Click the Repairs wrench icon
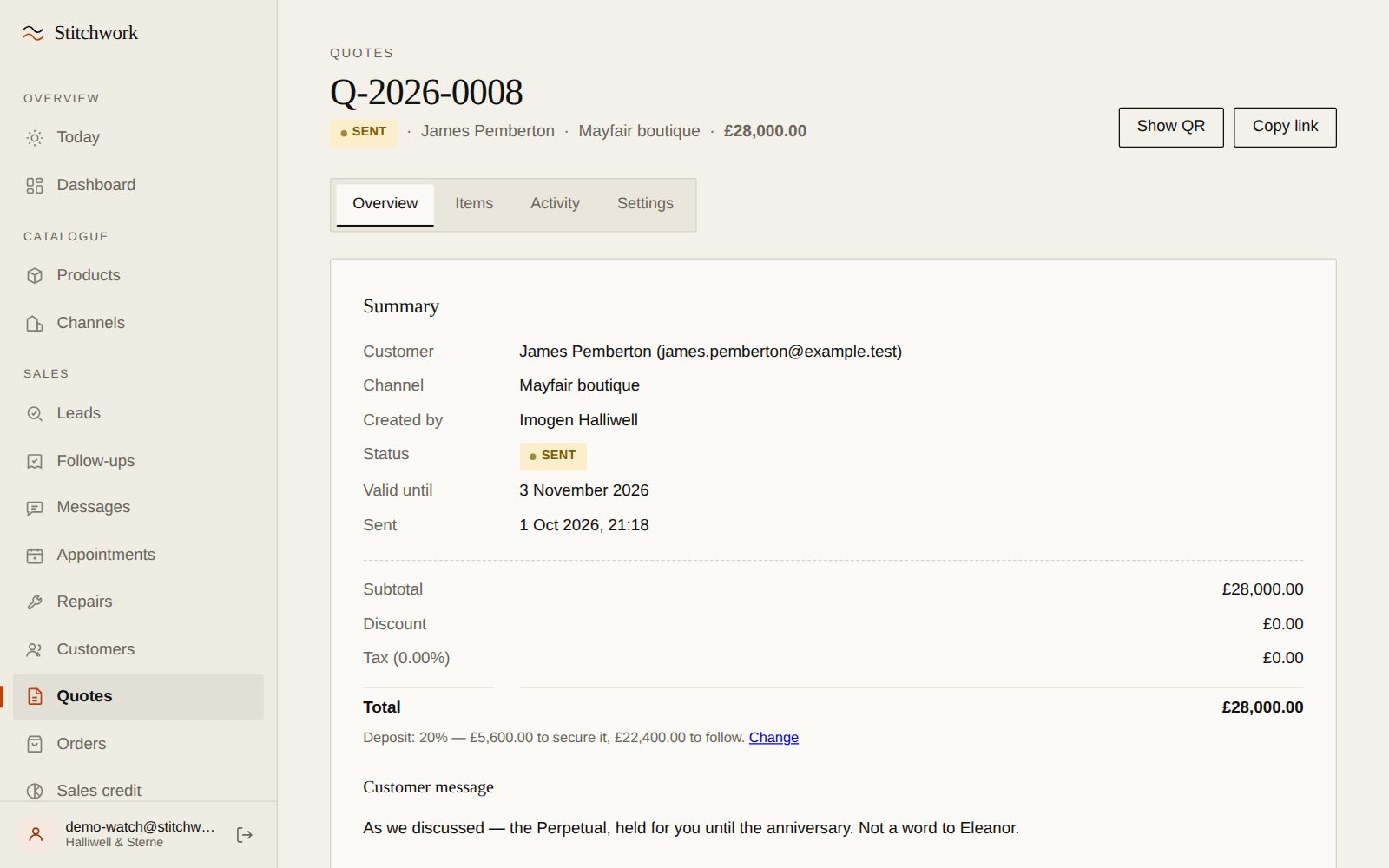The width and height of the screenshot is (1389, 868). (35, 602)
